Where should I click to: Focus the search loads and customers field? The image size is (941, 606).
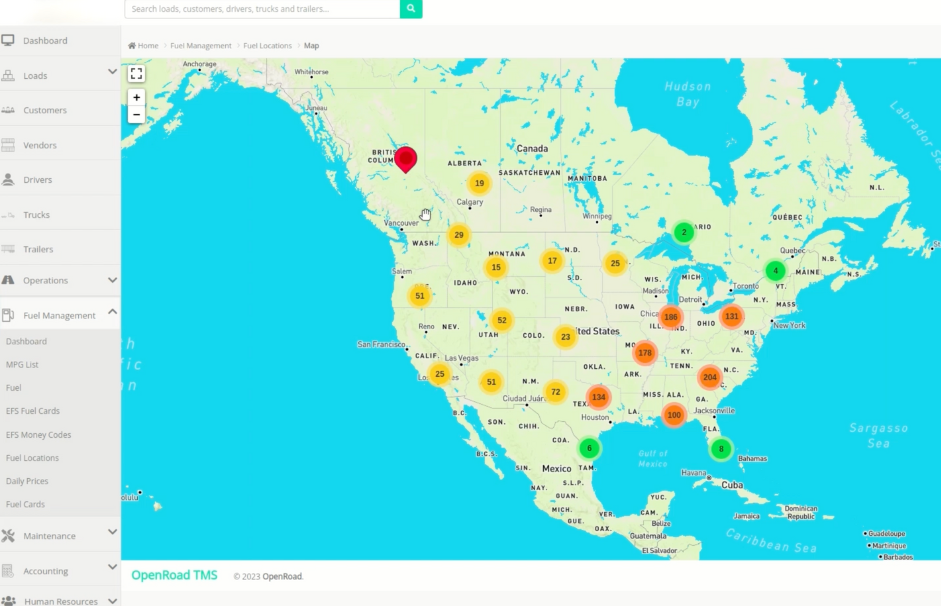(262, 8)
